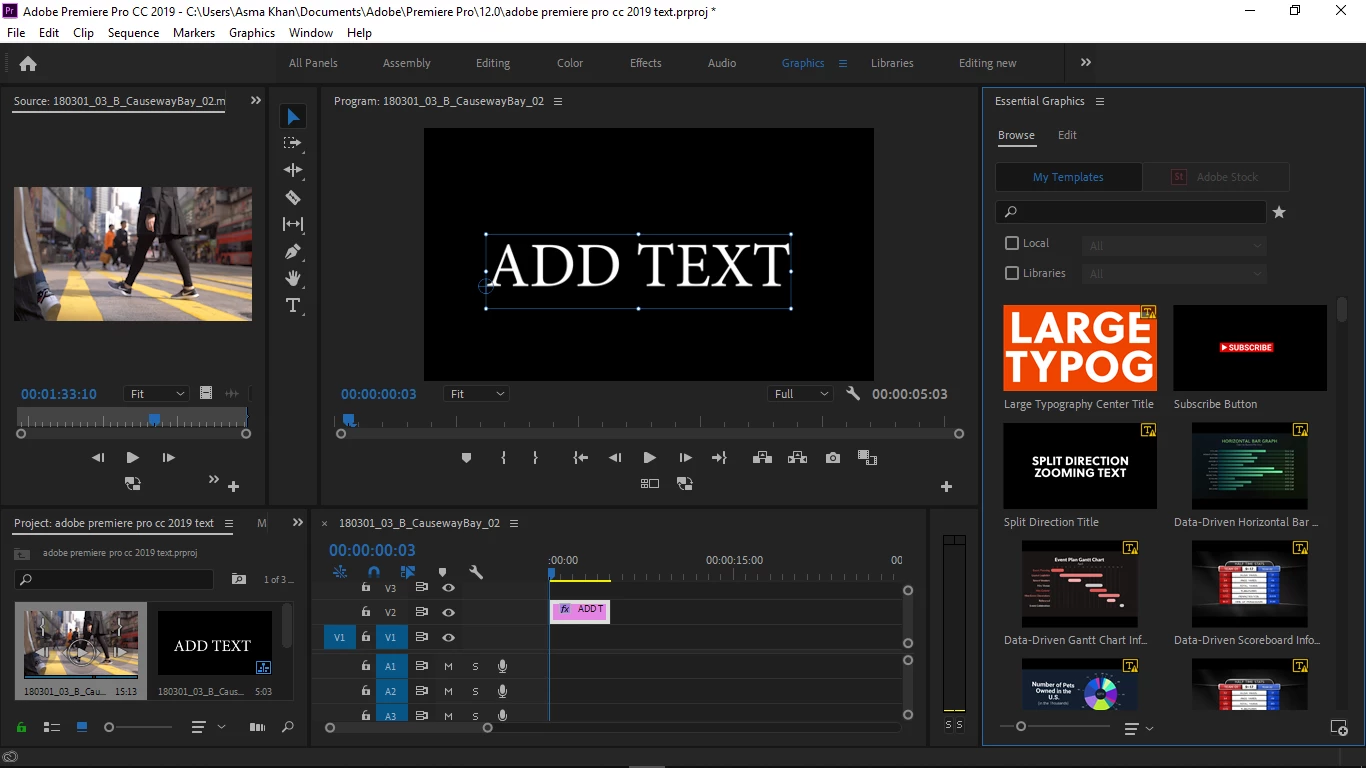This screenshot has height=768, width=1366.
Task: Click Essential Graphics thumbnail size slider
Action: [x=1021, y=726]
